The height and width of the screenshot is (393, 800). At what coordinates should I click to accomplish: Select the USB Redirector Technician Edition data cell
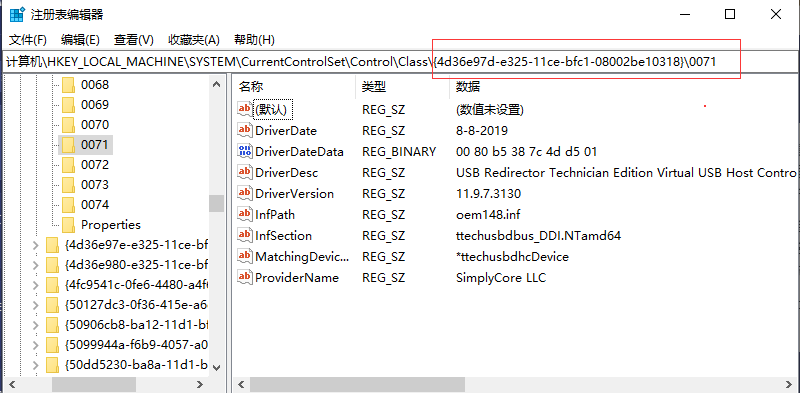pos(627,173)
